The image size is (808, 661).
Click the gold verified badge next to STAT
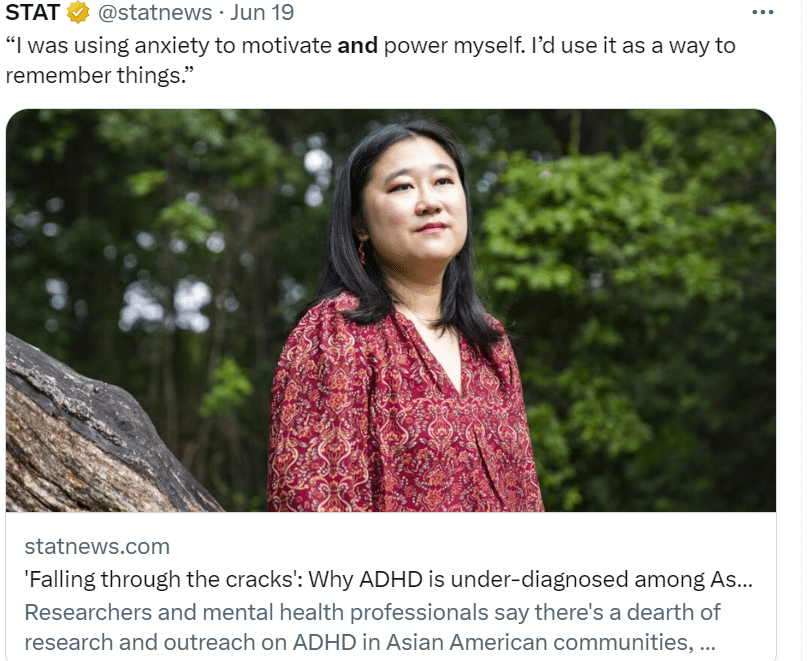(x=78, y=12)
